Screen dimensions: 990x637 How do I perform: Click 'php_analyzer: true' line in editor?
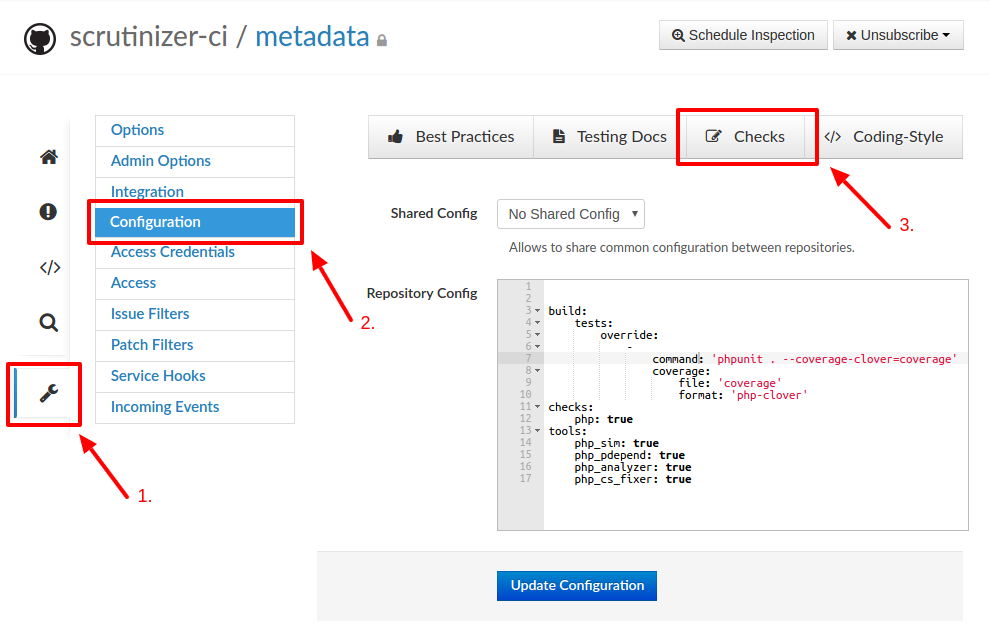pos(633,467)
